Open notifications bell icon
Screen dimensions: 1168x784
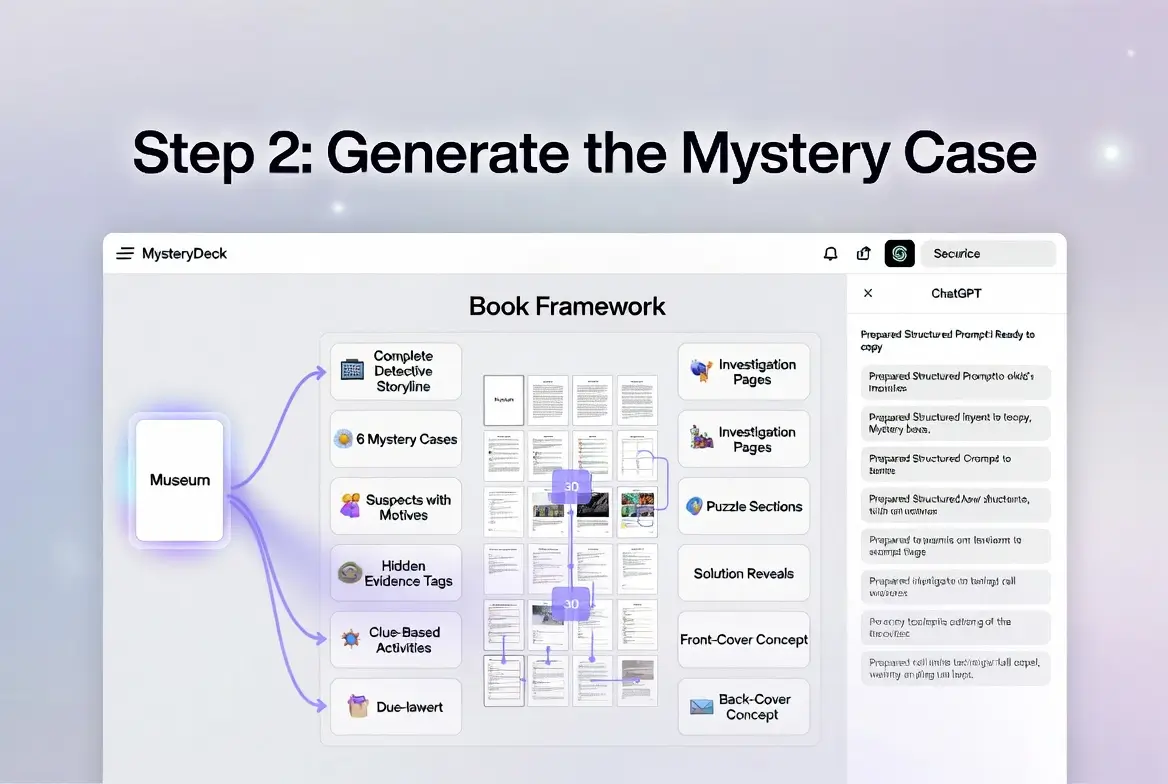click(830, 253)
